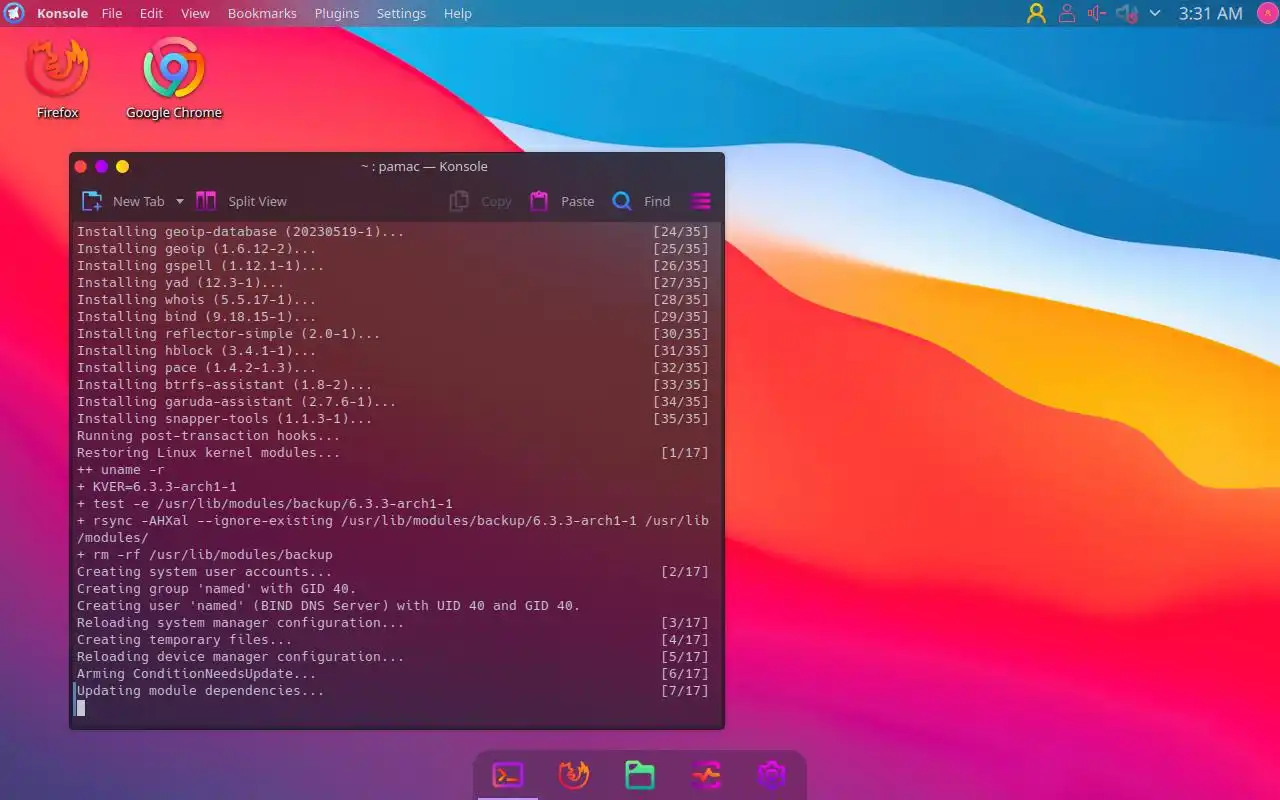Open the terminal icon in the dock
The image size is (1280, 800).
(508, 775)
